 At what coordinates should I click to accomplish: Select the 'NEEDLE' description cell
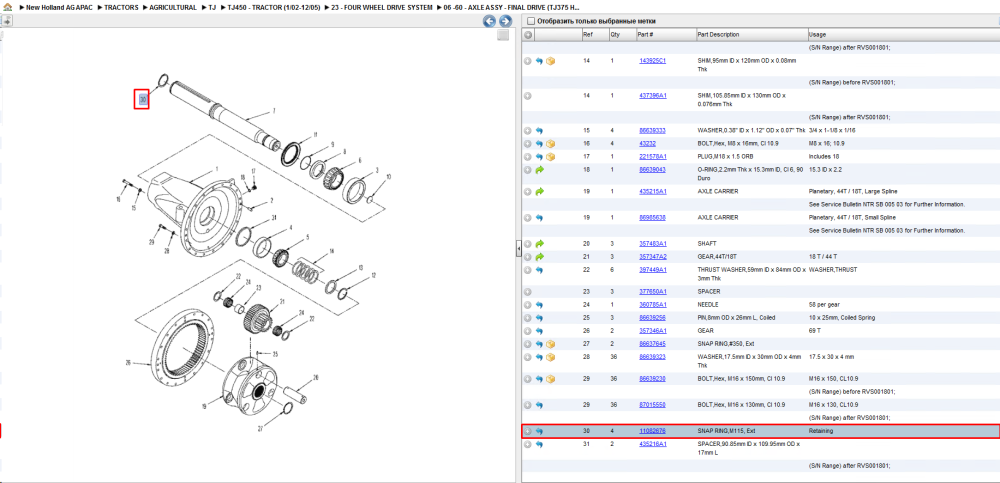click(x=708, y=305)
